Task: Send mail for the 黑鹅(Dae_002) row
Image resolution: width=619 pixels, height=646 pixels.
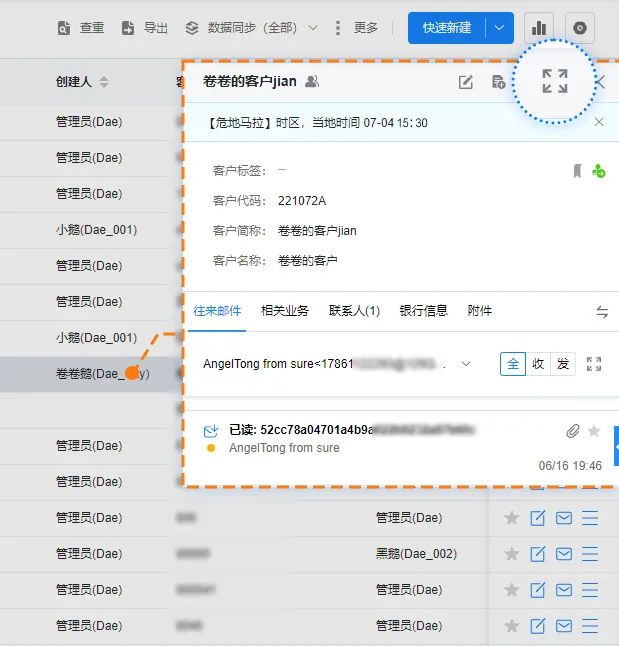Action: pyautogui.click(x=564, y=554)
